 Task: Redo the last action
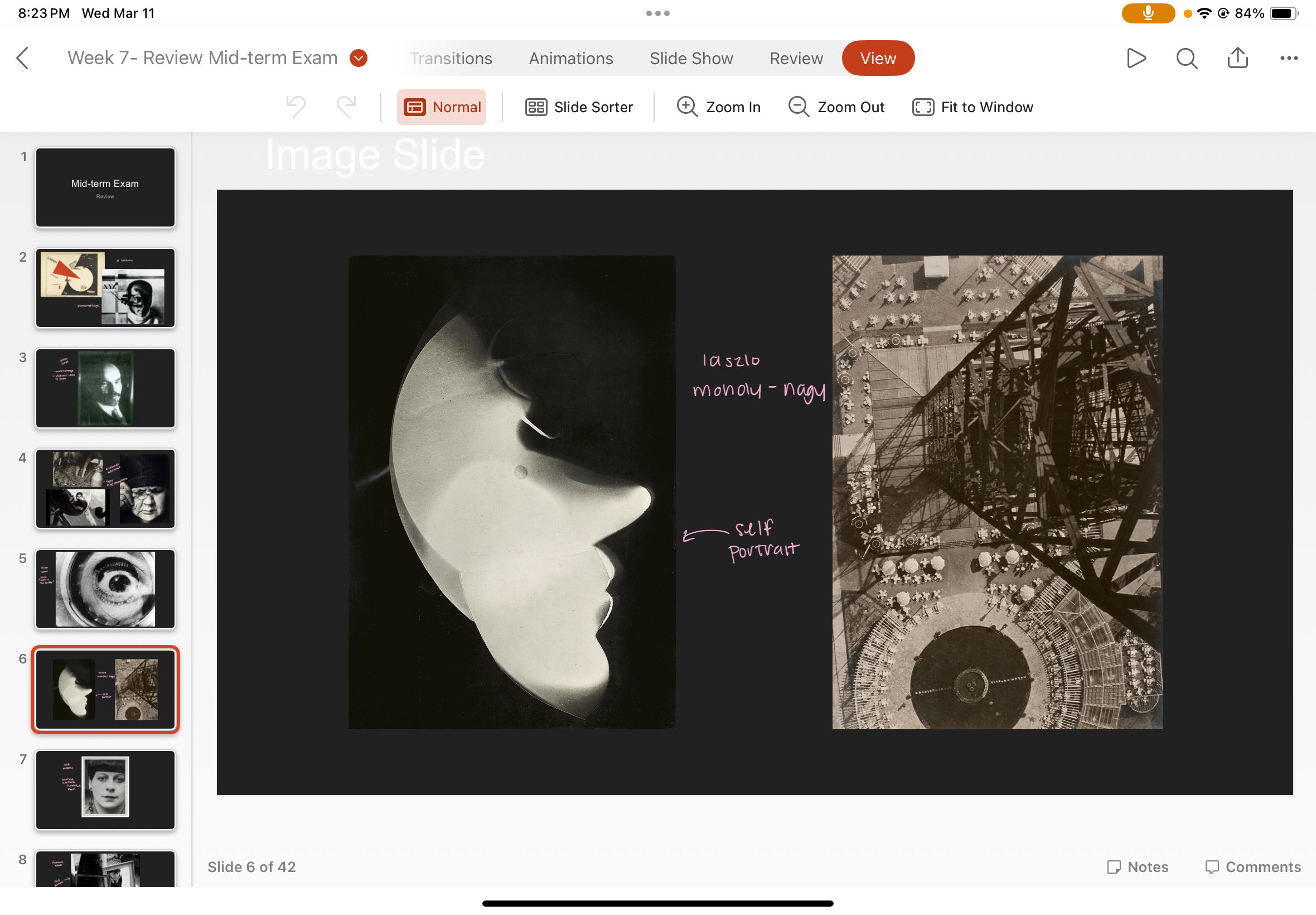click(x=346, y=107)
